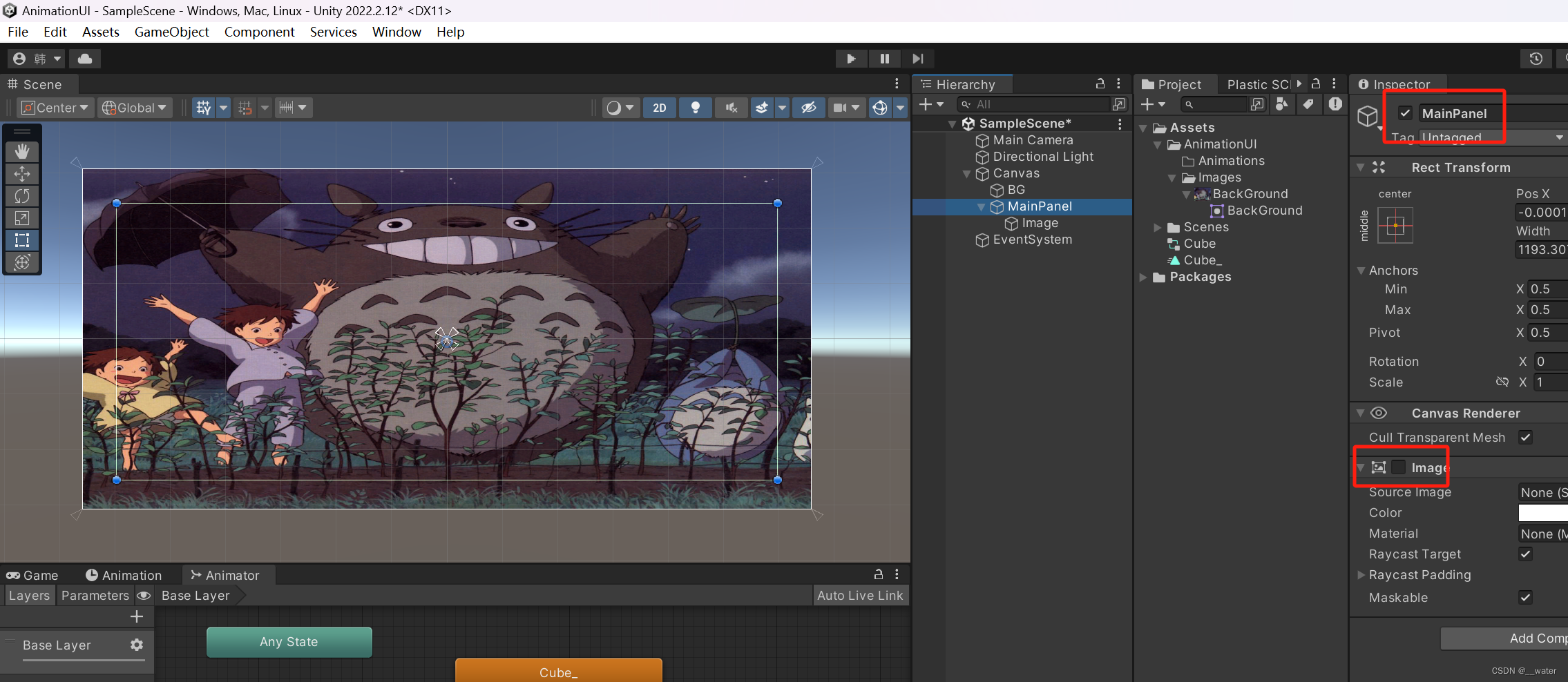Open the Global rotation dropdown
This screenshot has width=1568, height=682.
(135, 108)
